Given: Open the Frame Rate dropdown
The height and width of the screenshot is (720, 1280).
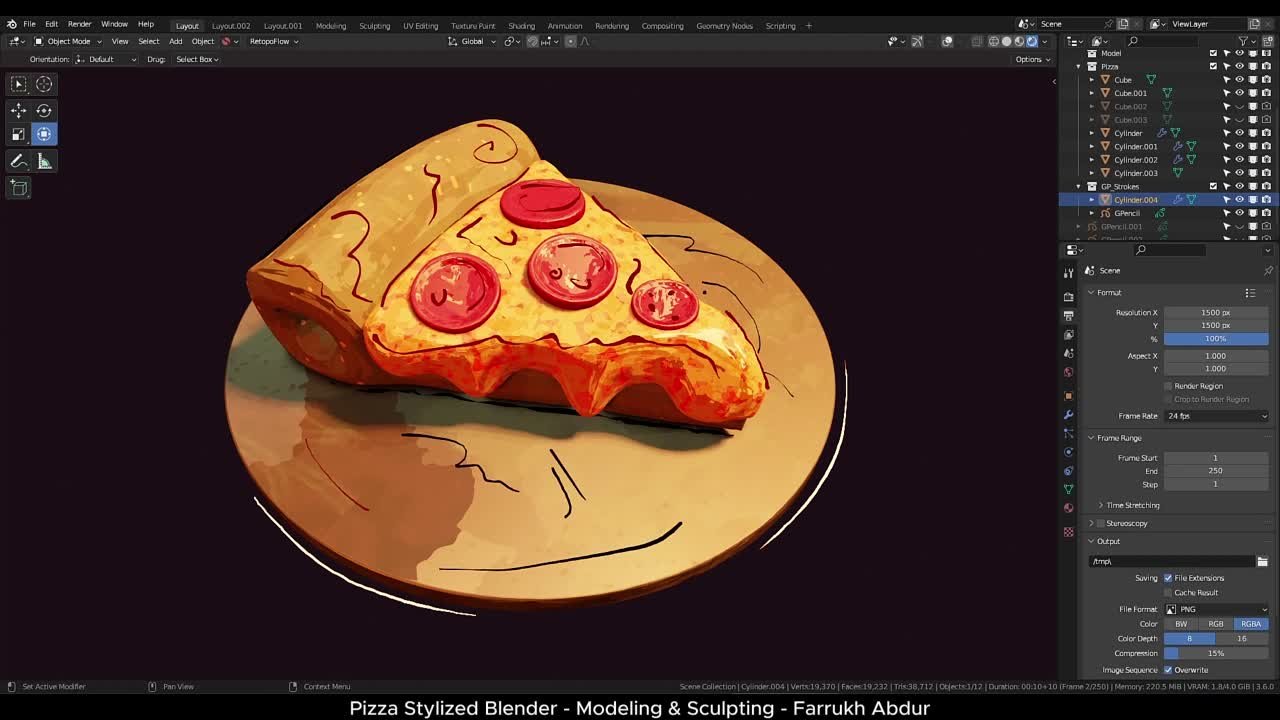Looking at the screenshot, I should point(1216,415).
